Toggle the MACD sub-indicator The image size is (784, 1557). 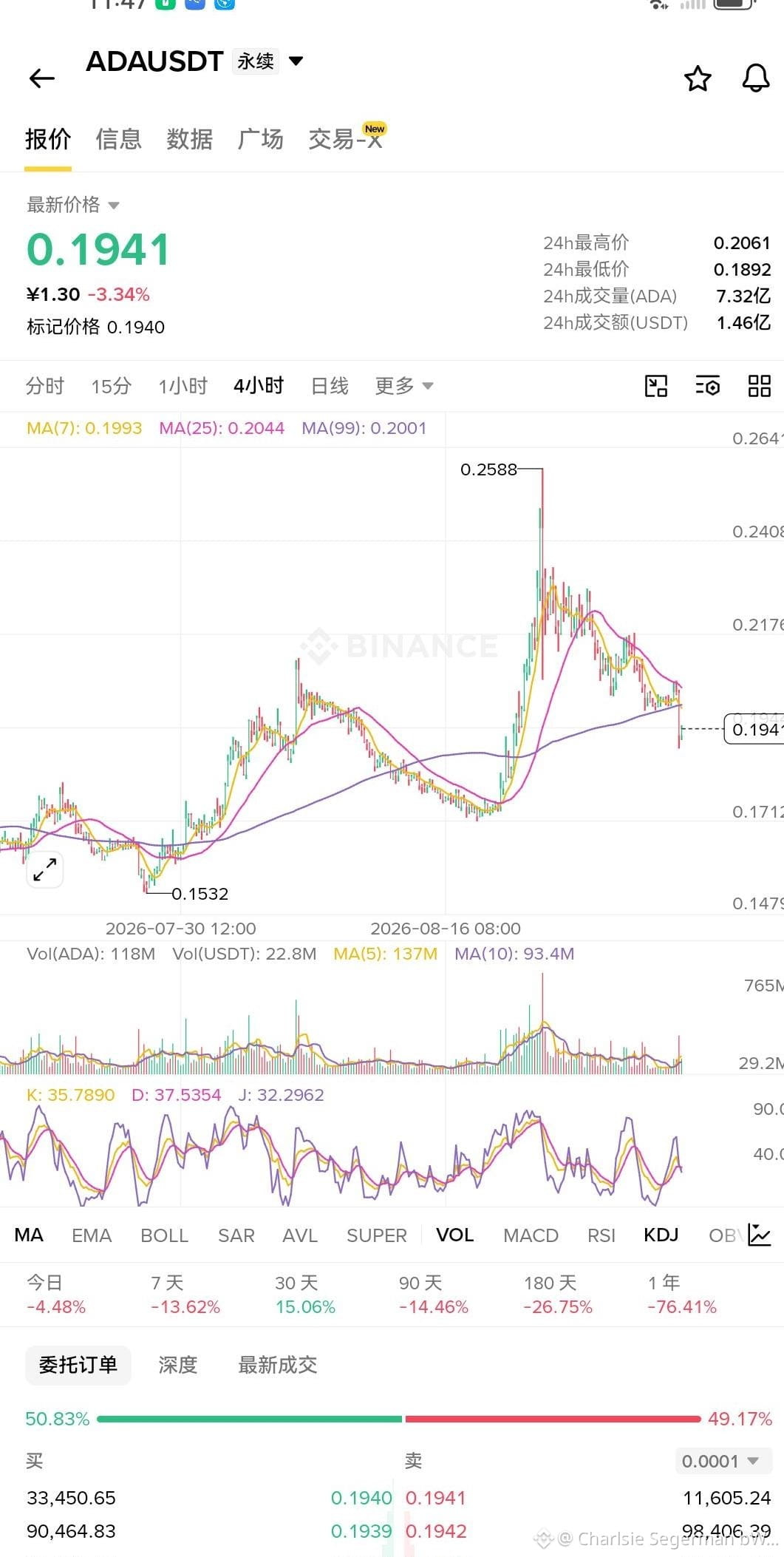(531, 1235)
